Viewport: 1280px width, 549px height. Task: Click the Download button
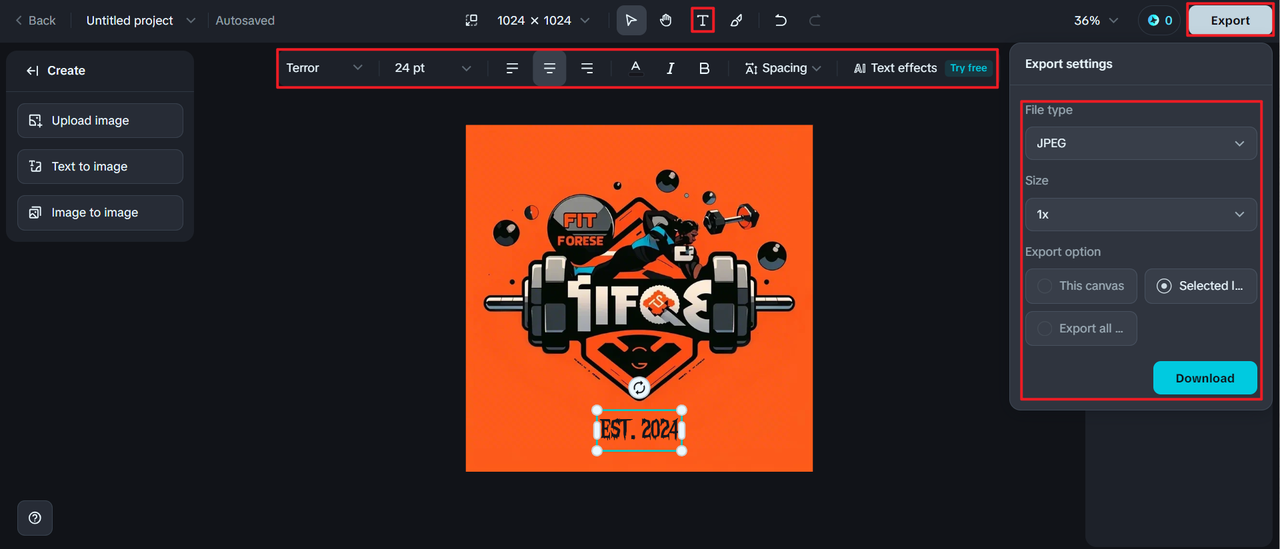(1205, 378)
